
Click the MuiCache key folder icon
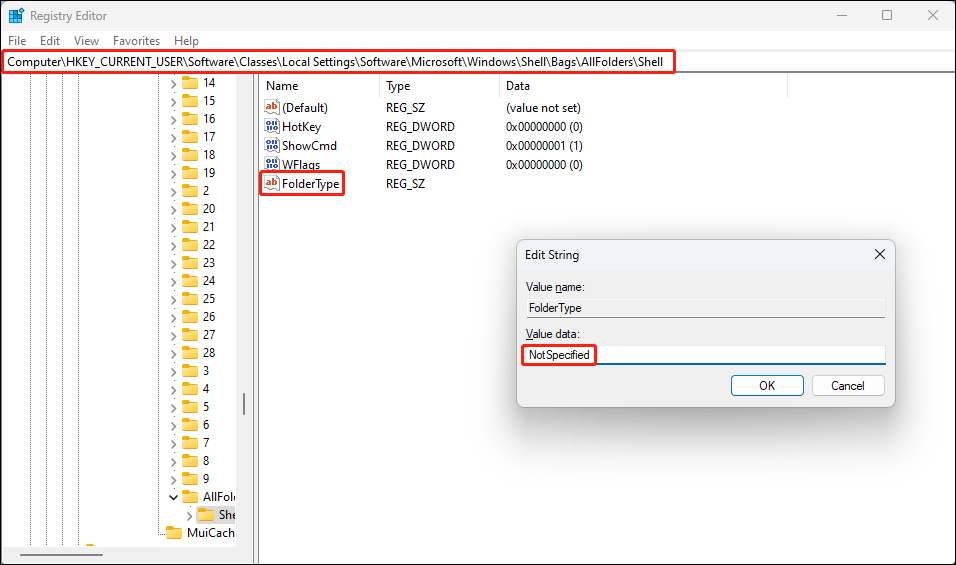174,533
